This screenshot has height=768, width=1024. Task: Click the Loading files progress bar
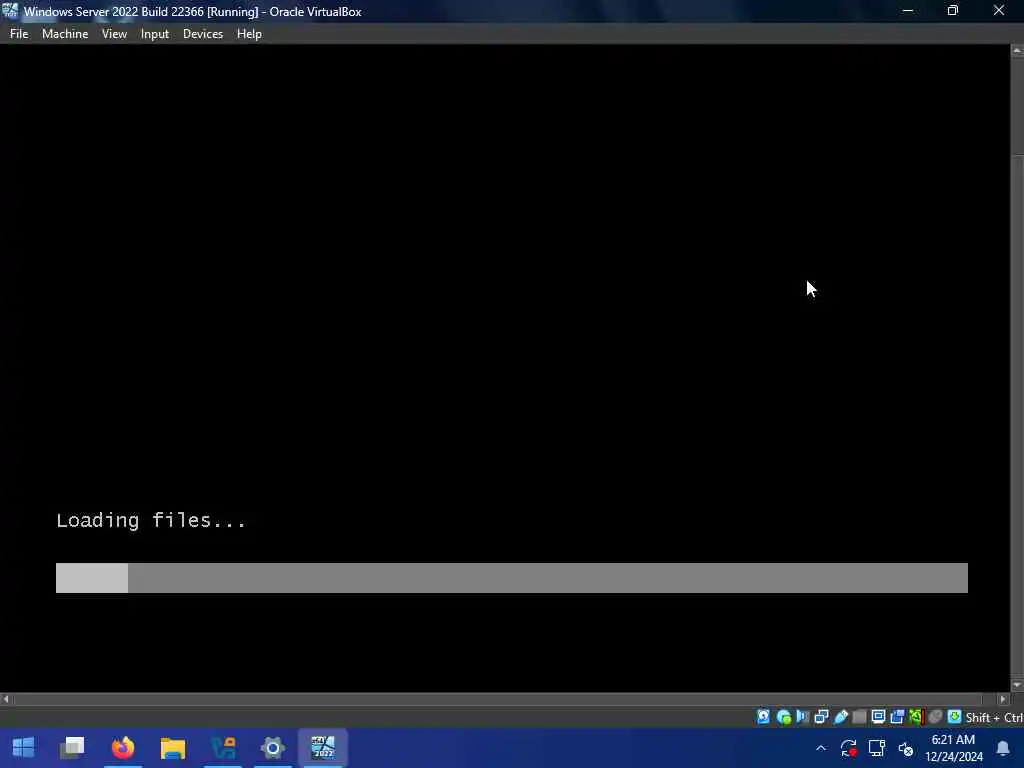pos(511,578)
